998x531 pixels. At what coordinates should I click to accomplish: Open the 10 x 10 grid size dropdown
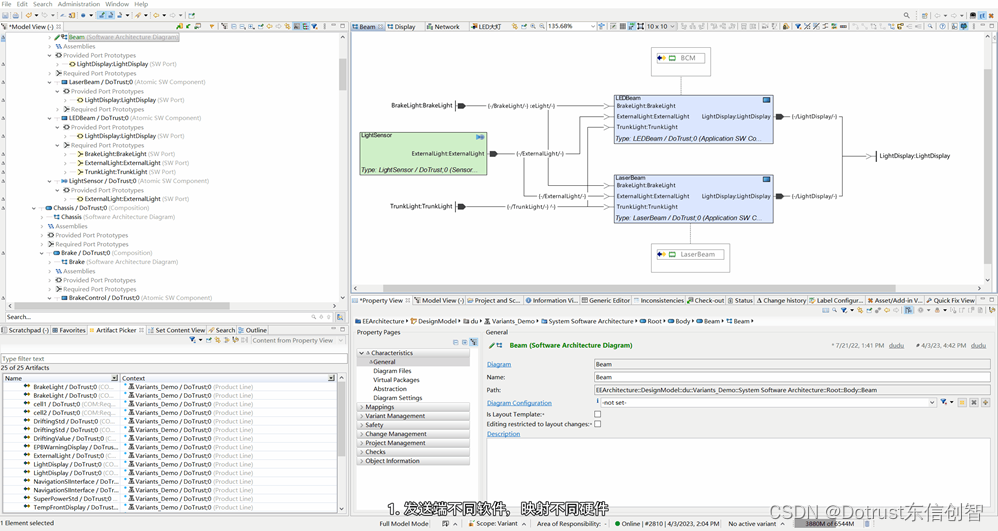pos(672,27)
